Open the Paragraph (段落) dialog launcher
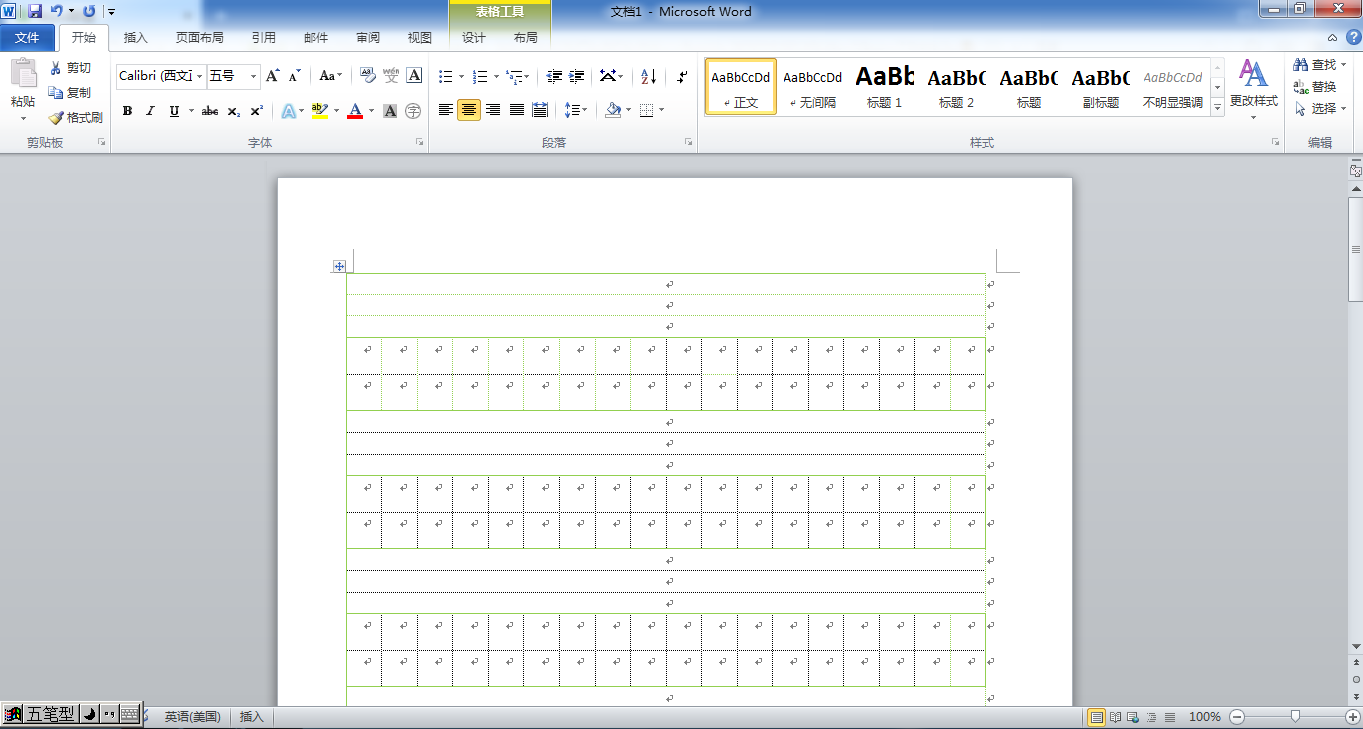The width and height of the screenshot is (1363, 729). [688, 143]
